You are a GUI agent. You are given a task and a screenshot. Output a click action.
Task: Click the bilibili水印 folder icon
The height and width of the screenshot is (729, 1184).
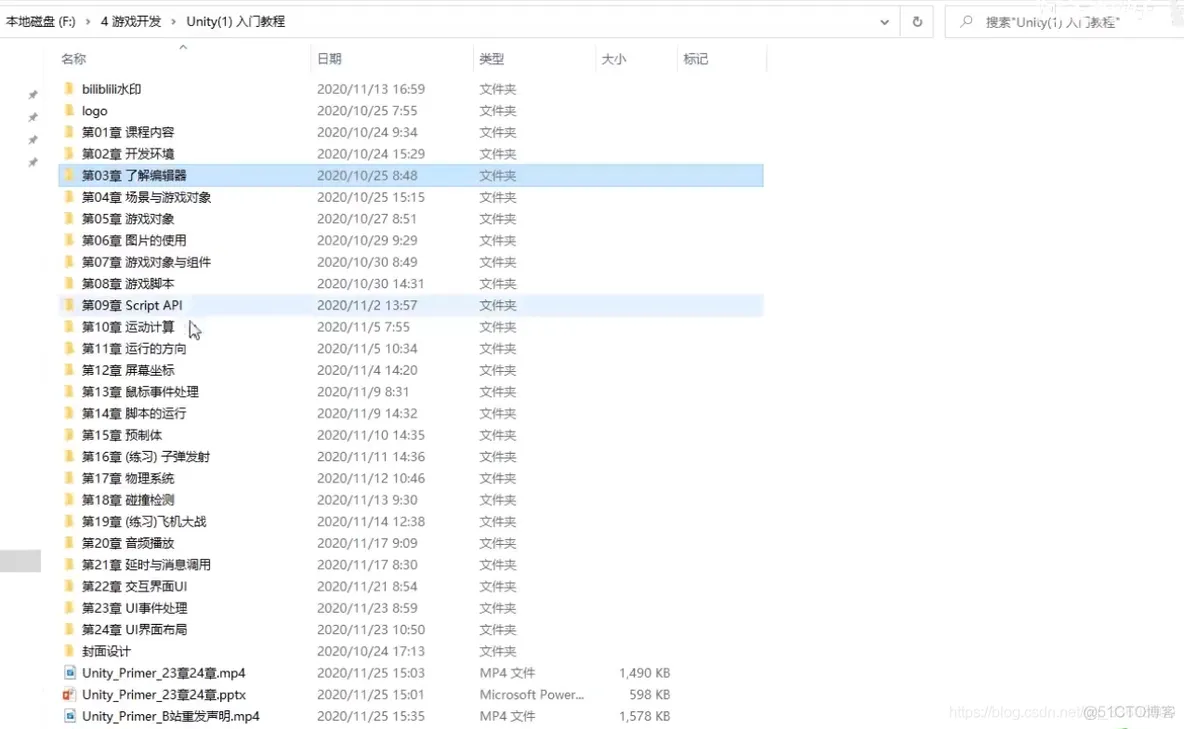point(69,89)
